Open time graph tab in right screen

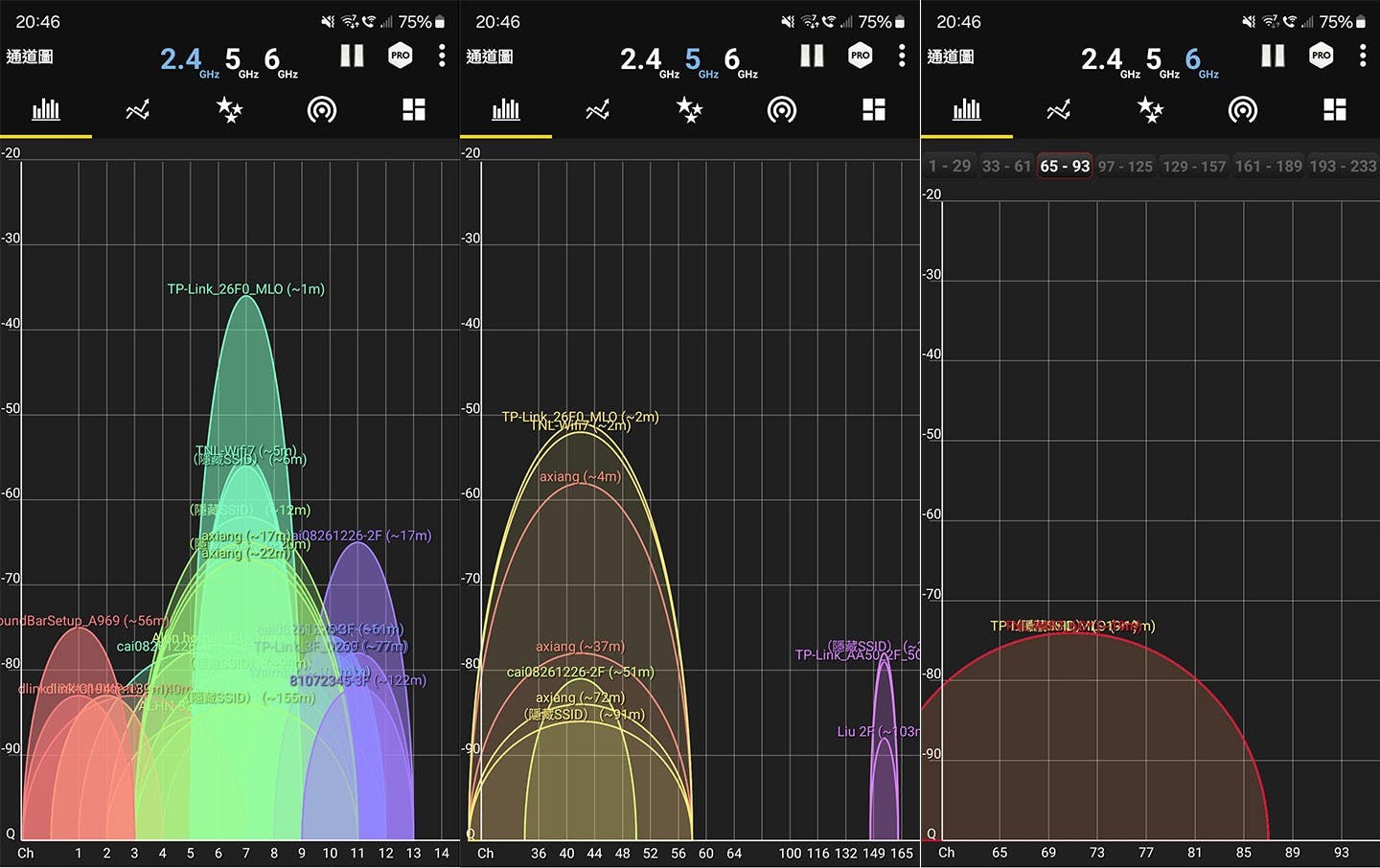1058,110
